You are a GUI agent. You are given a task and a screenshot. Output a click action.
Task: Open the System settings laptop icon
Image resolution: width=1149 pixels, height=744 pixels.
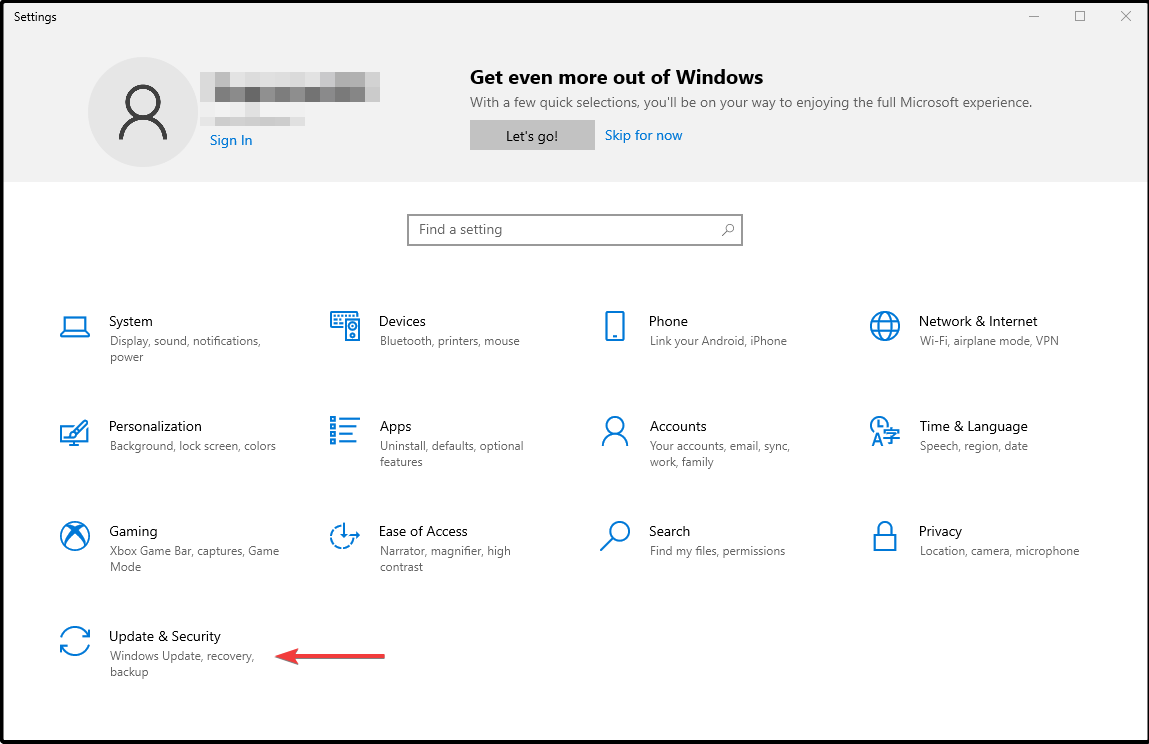[x=75, y=326]
